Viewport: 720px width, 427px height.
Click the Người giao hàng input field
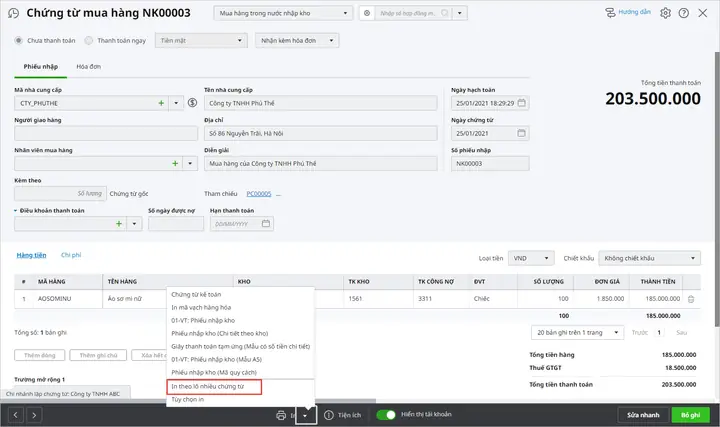click(106, 133)
